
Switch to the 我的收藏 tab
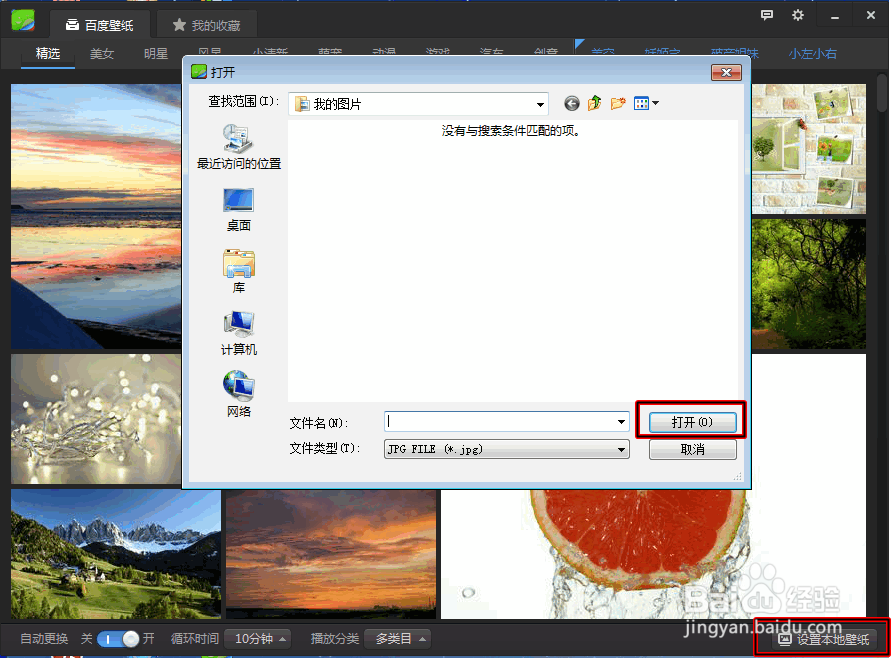tap(207, 25)
